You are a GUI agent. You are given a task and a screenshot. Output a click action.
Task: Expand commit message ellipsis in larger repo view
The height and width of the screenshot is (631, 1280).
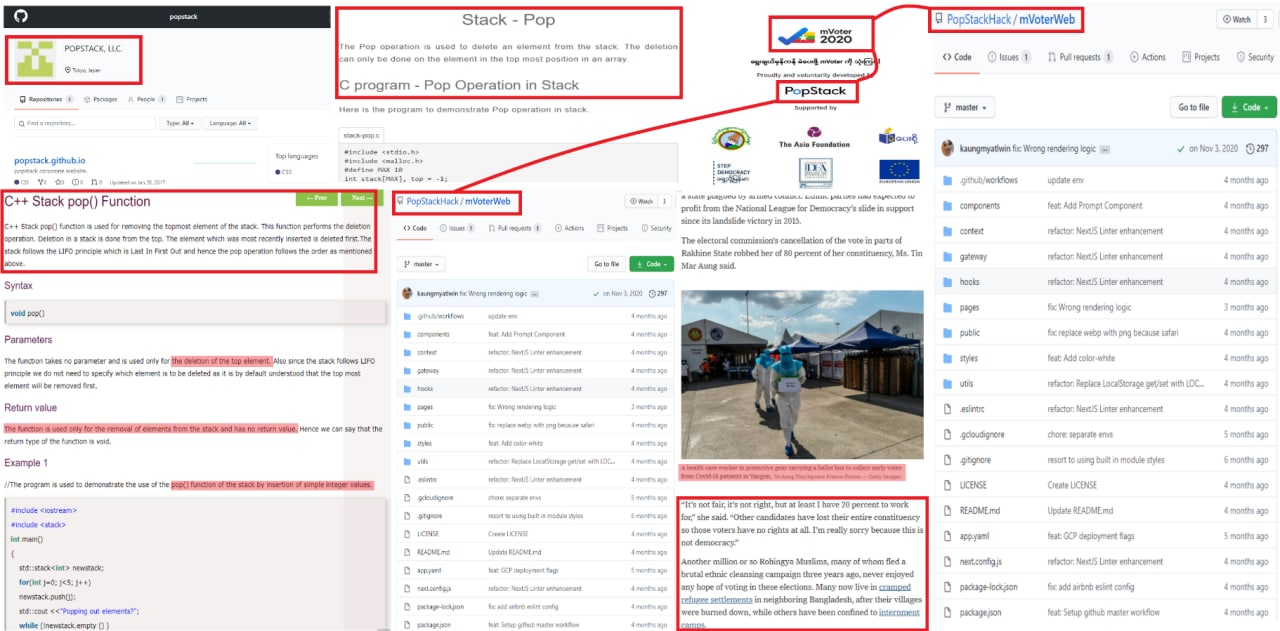coord(1105,150)
